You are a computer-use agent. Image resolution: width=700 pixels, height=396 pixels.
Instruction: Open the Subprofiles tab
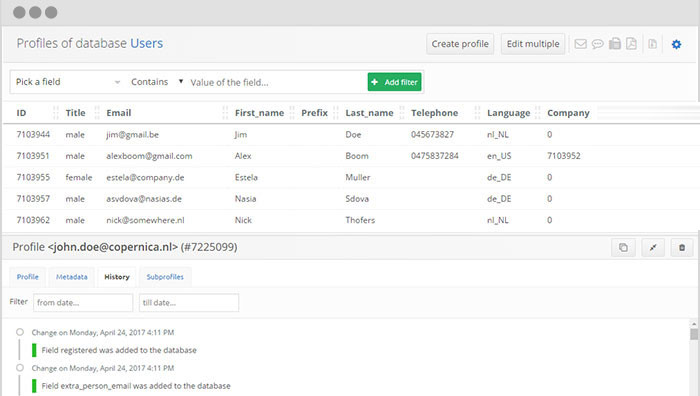165,277
